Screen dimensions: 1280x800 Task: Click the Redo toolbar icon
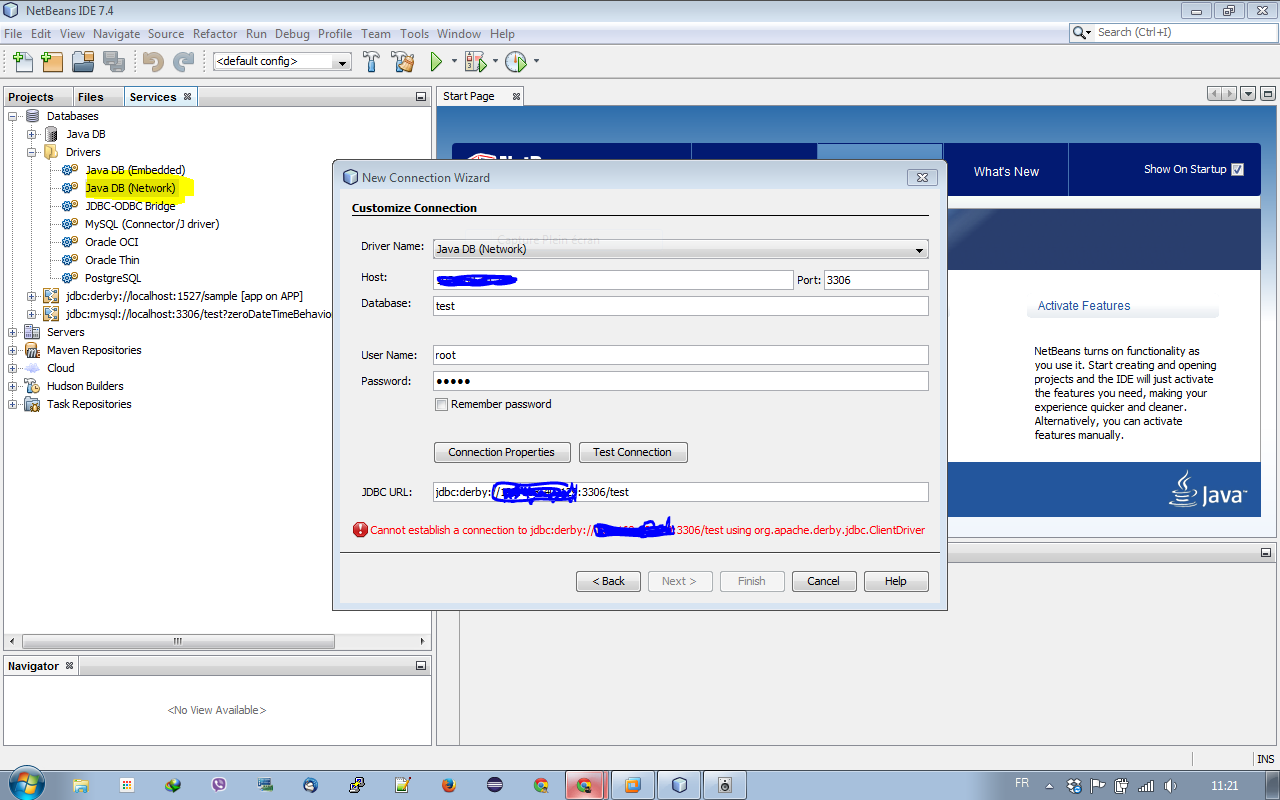click(183, 61)
